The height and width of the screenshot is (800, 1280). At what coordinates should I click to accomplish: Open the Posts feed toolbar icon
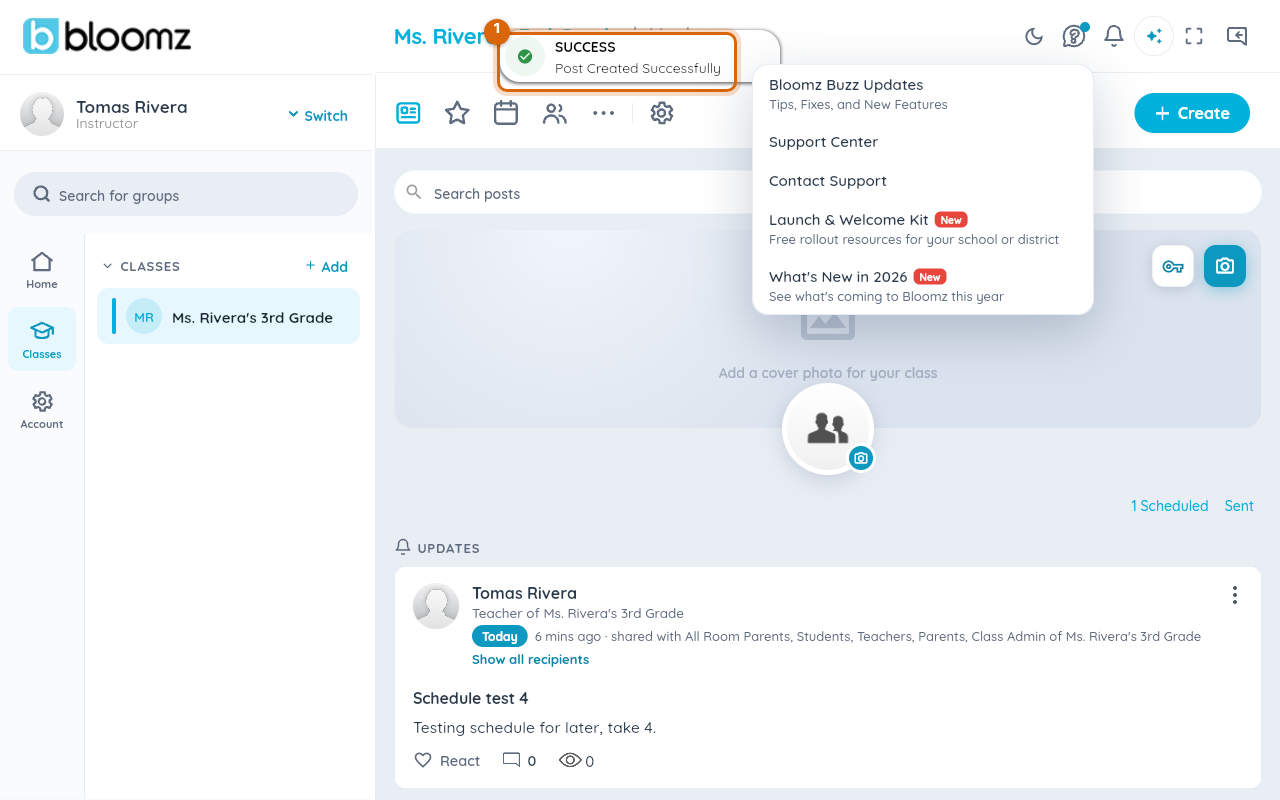coord(408,113)
